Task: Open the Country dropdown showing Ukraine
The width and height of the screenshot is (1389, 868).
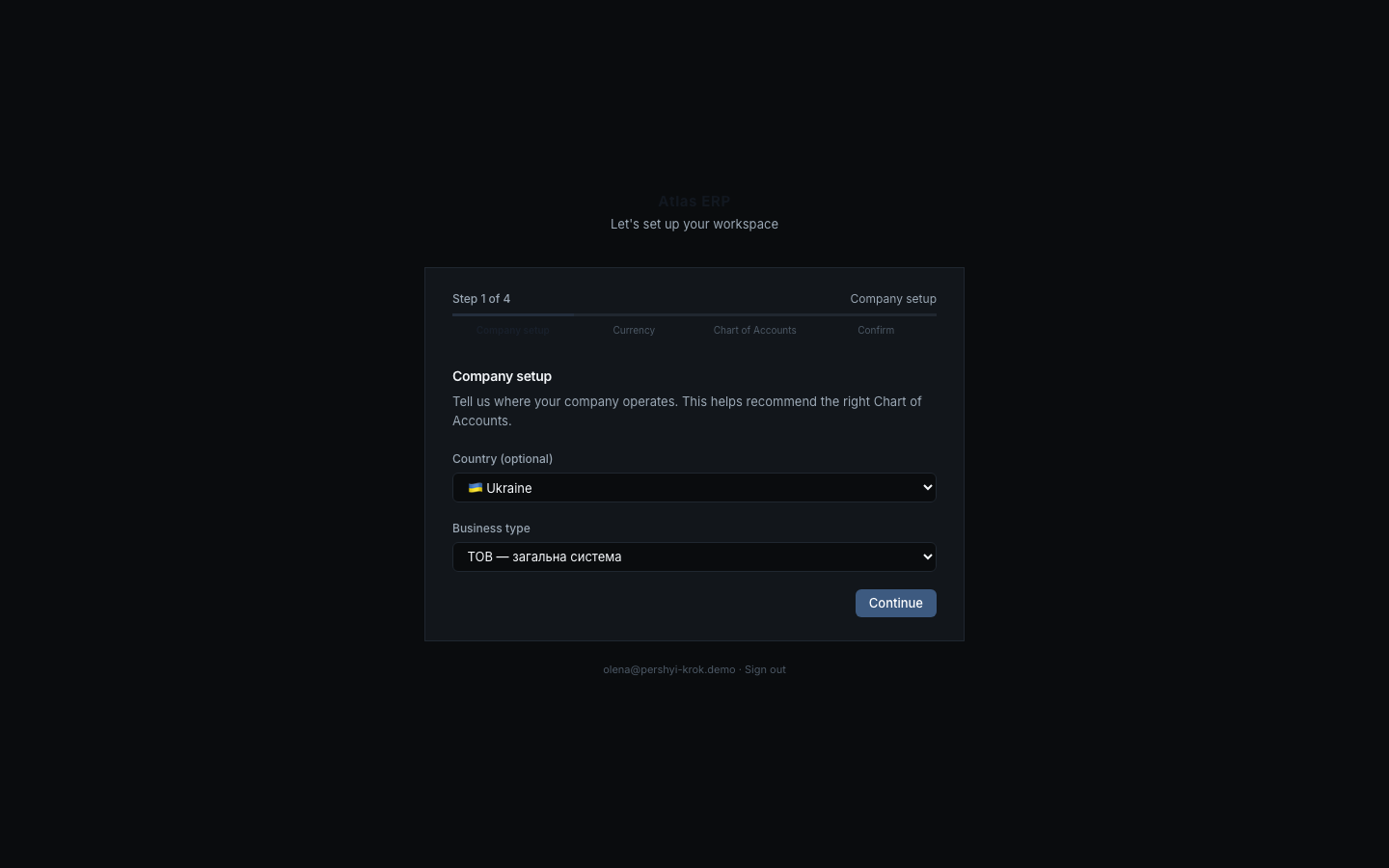Action: (x=694, y=488)
